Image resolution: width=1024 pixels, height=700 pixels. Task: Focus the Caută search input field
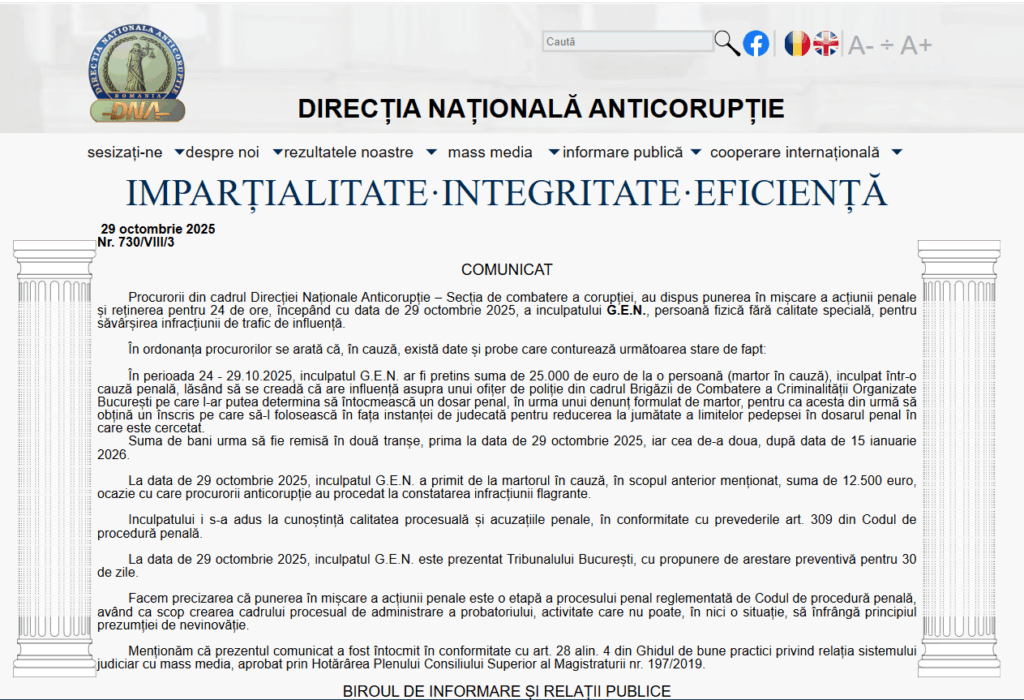point(627,42)
